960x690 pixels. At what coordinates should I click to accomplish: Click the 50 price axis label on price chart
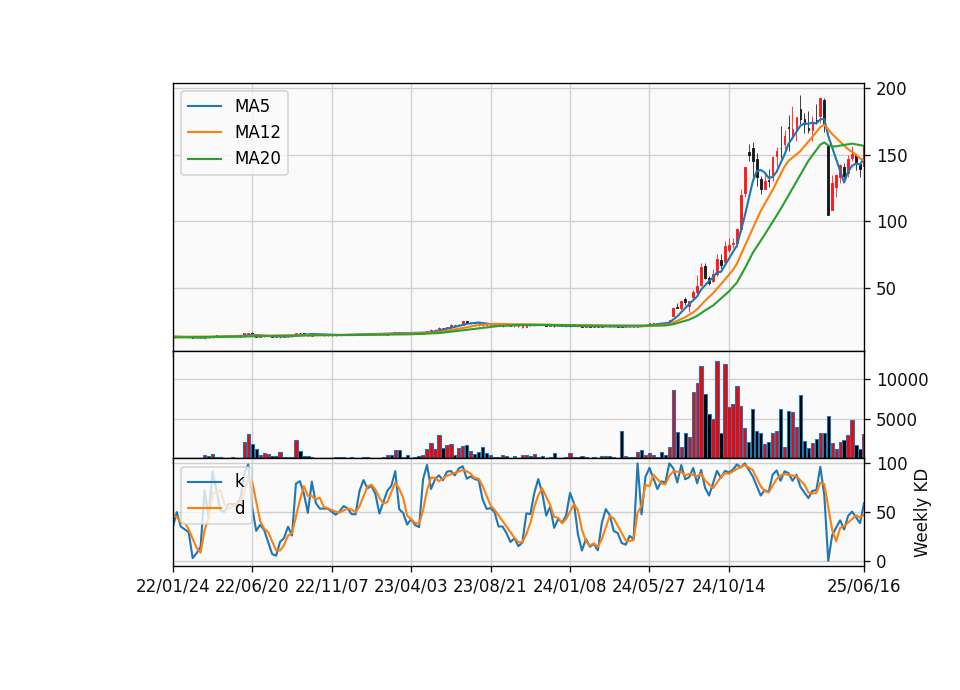pos(887,288)
